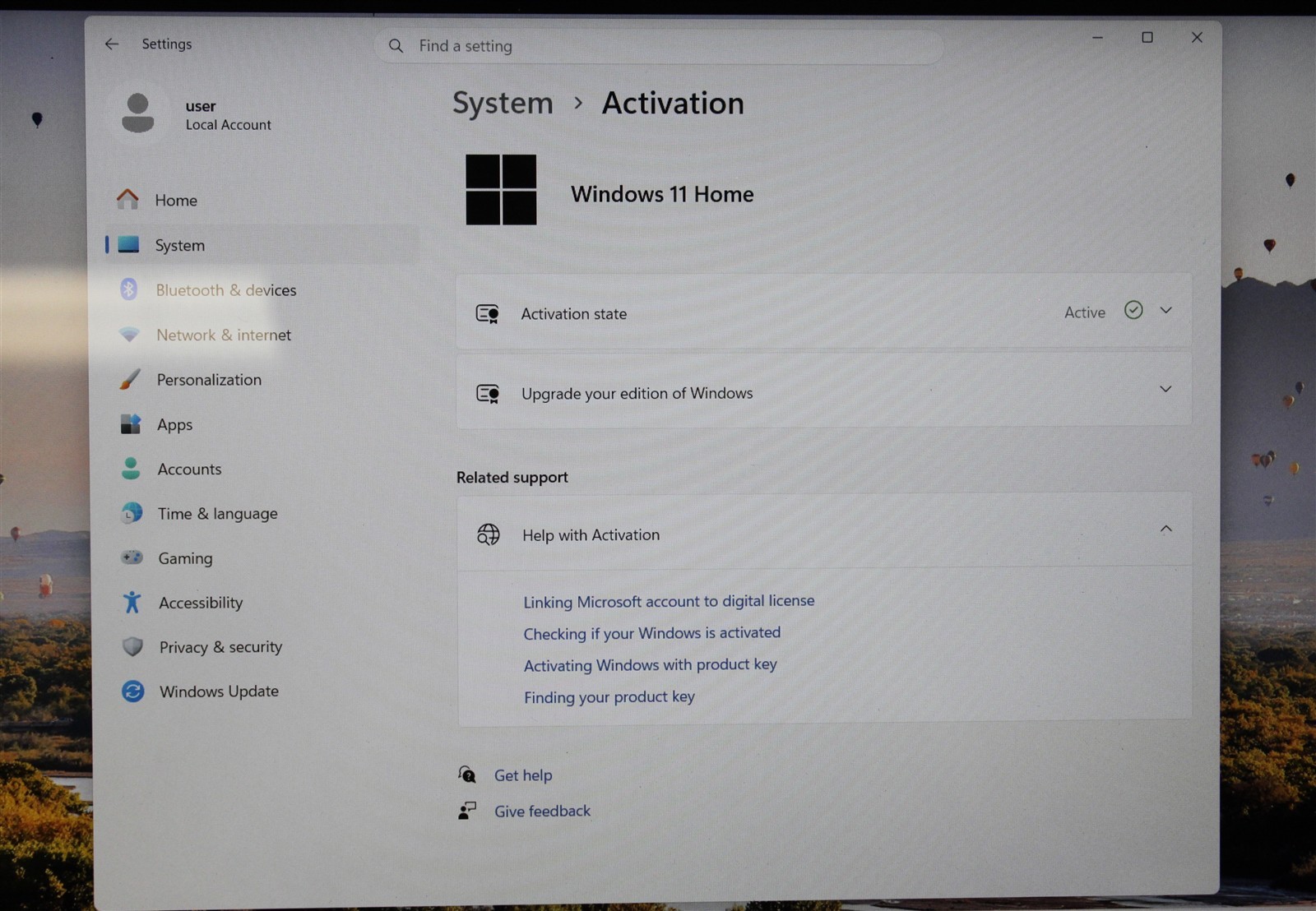Click the search magnifier icon
Image resolution: width=1316 pixels, height=911 pixels.
click(396, 46)
